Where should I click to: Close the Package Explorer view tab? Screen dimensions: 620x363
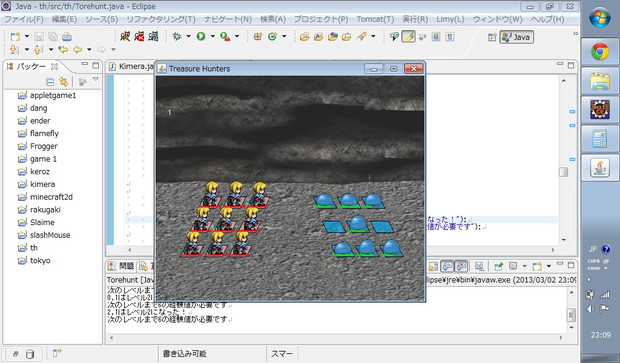pos(55,66)
